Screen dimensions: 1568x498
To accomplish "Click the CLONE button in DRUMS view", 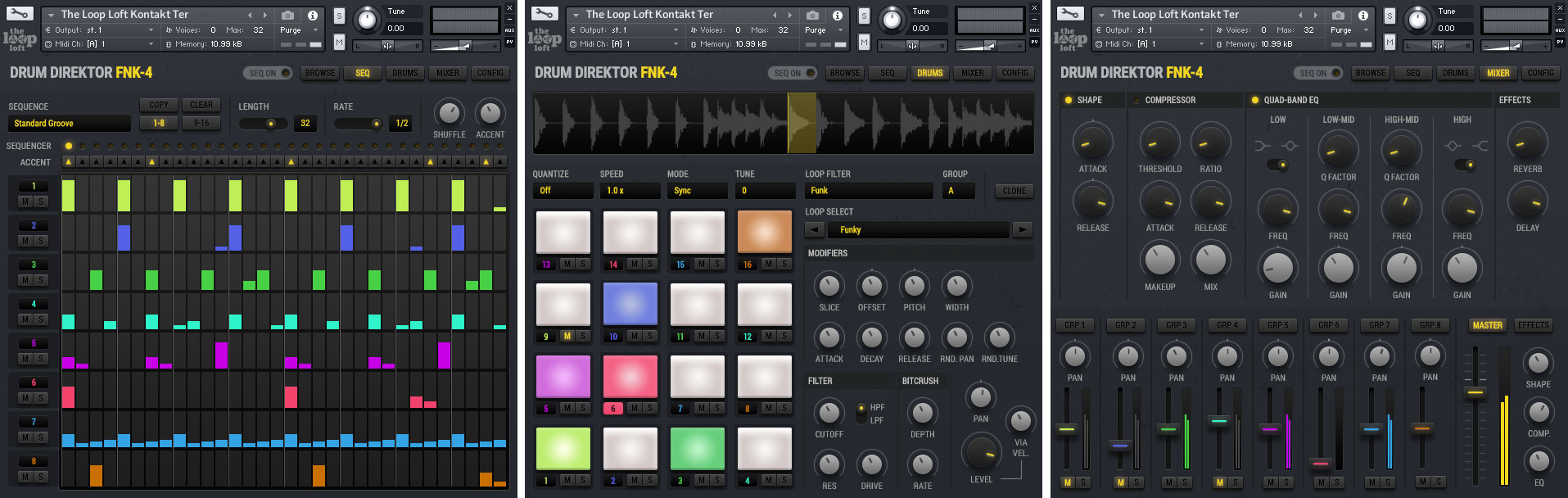I will click(1014, 191).
